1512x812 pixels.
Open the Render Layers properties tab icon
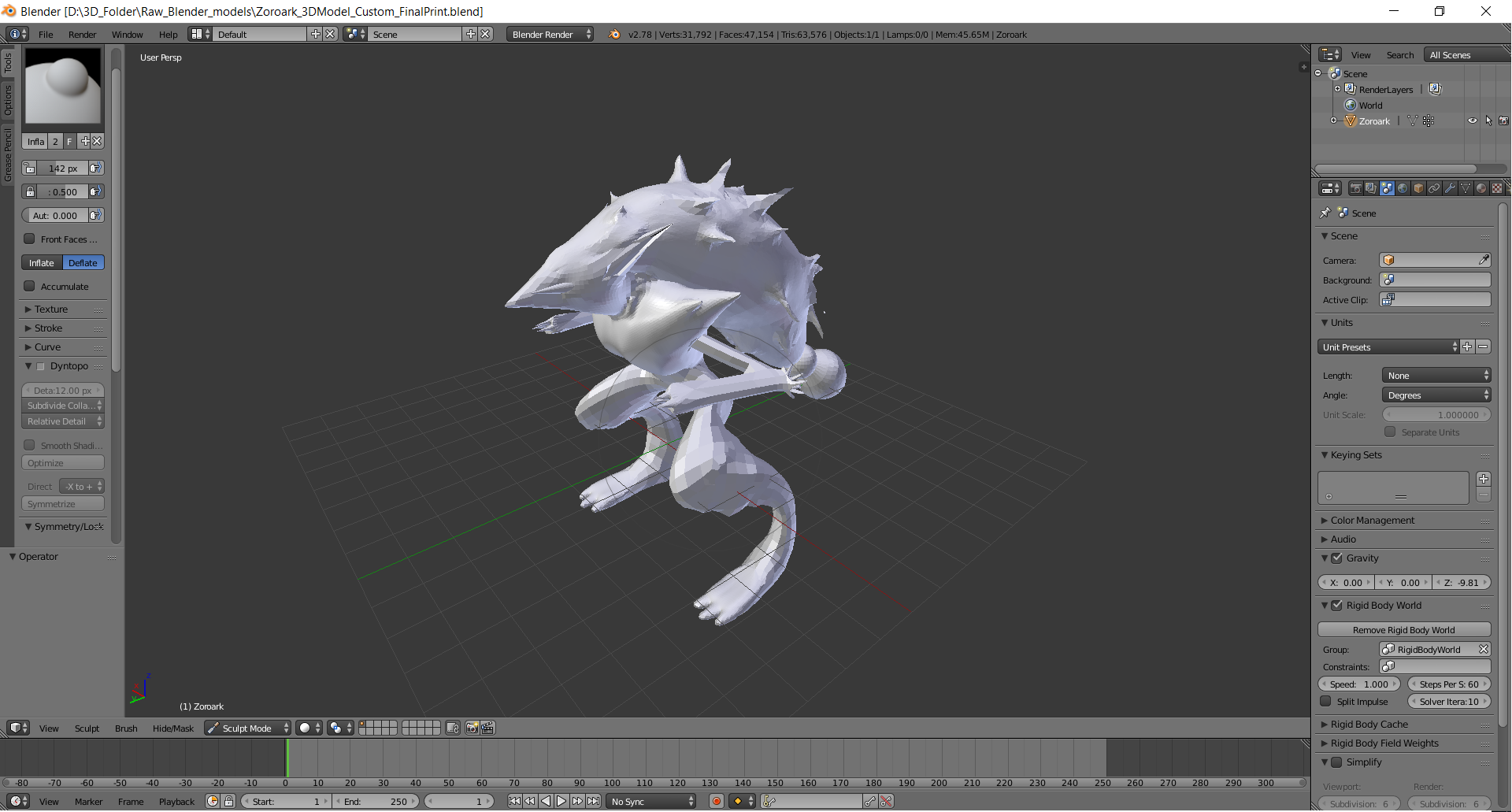[1371, 188]
